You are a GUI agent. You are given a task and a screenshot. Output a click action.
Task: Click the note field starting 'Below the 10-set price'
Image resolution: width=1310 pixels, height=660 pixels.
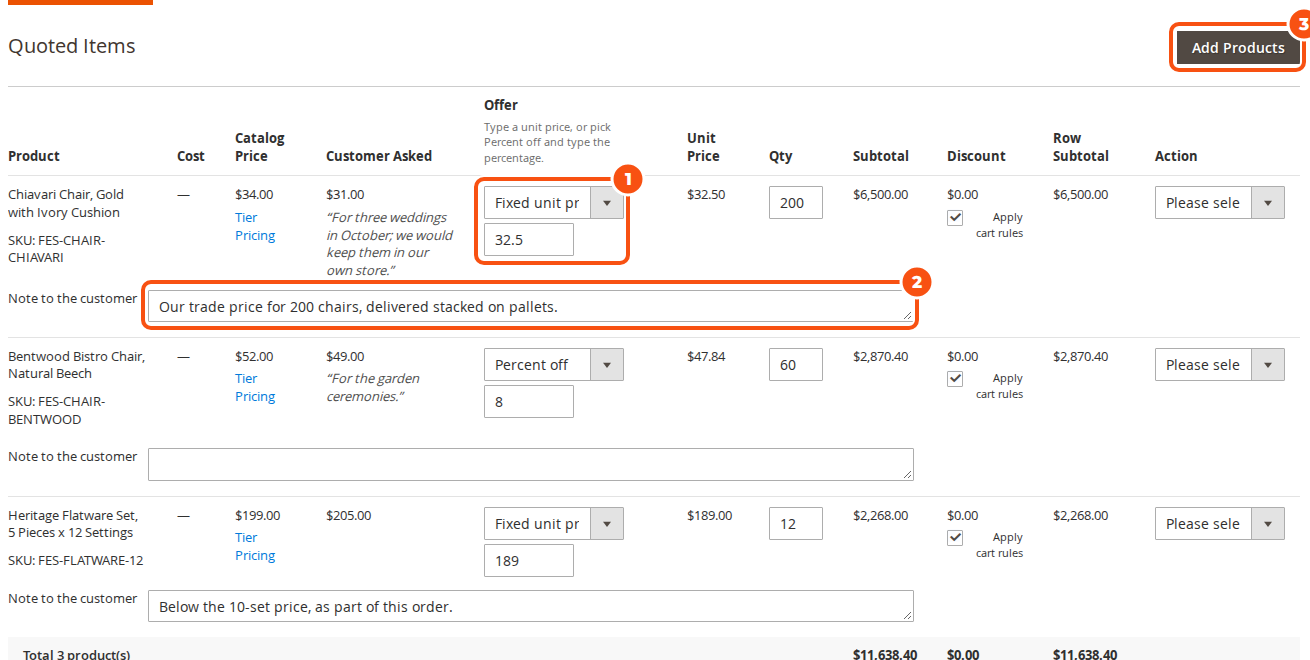click(x=531, y=606)
